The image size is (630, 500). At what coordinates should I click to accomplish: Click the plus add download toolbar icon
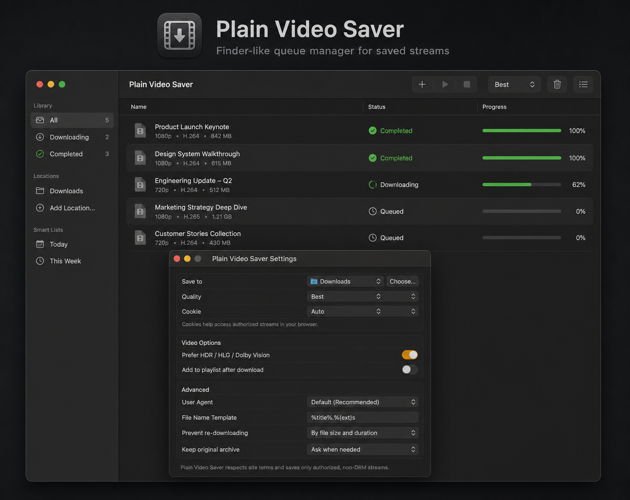(x=422, y=84)
